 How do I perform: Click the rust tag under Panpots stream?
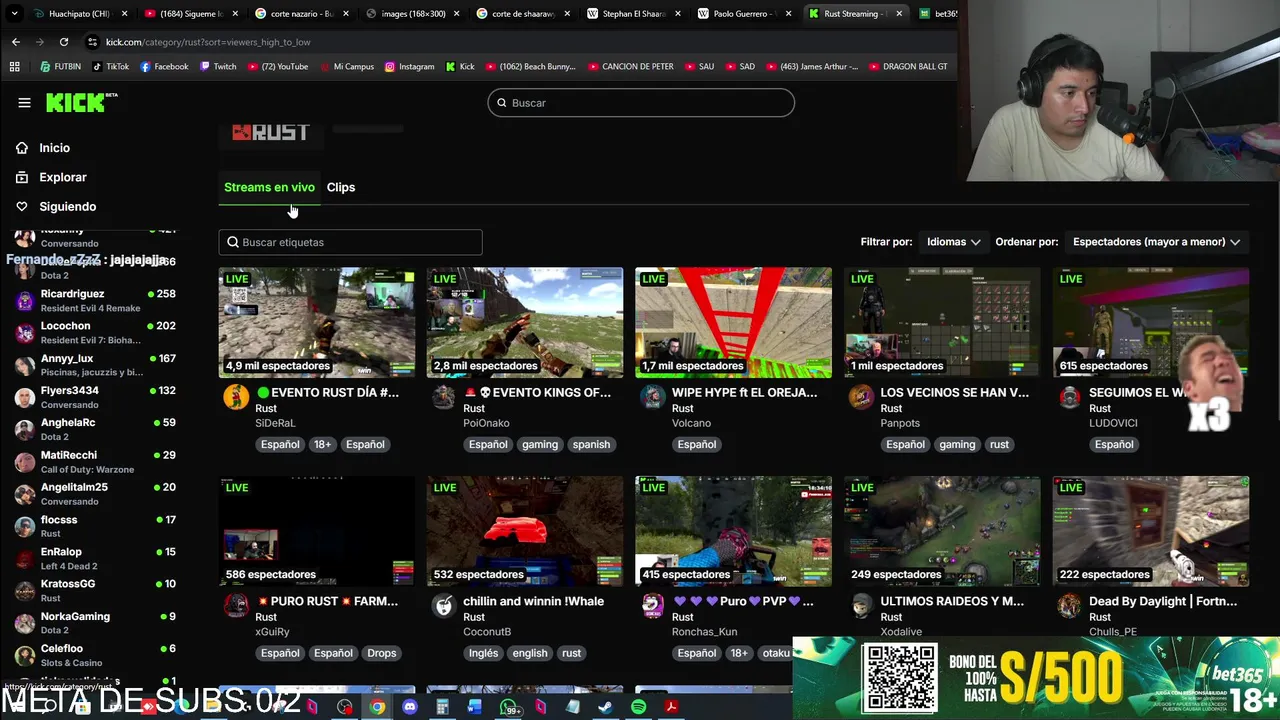pos(999,445)
